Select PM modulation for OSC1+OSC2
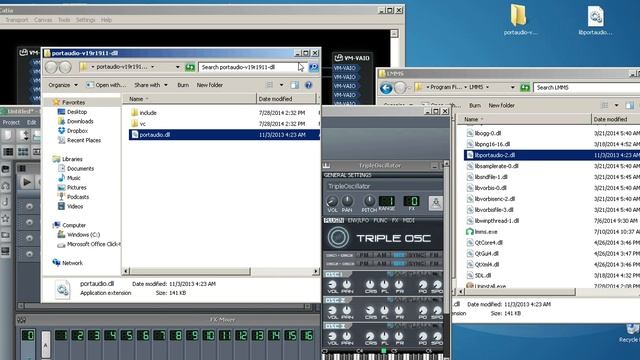This screenshot has width=640, height=360. pos(363,255)
